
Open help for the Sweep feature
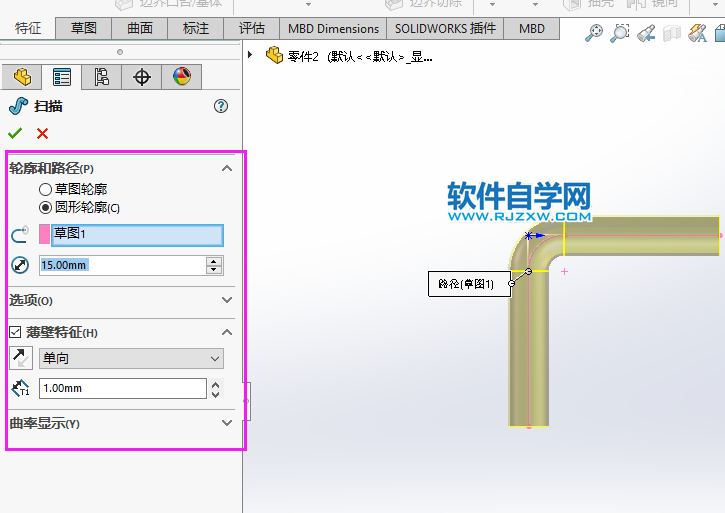point(221,106)
